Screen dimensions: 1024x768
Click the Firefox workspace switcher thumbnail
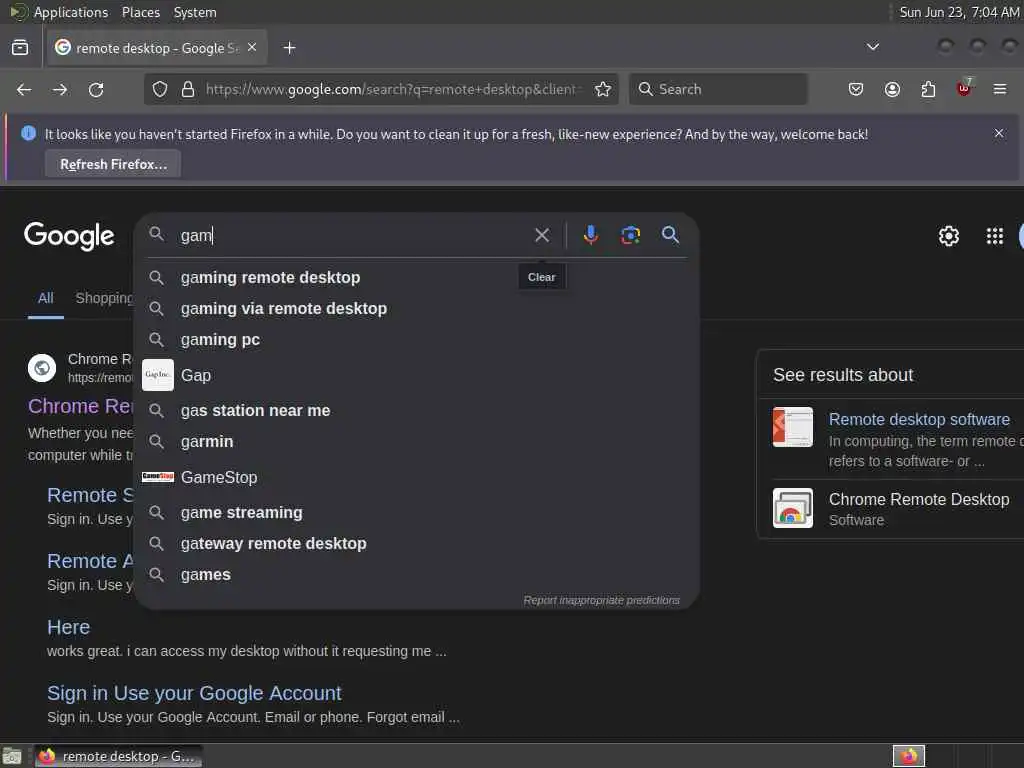coord(908,756)
